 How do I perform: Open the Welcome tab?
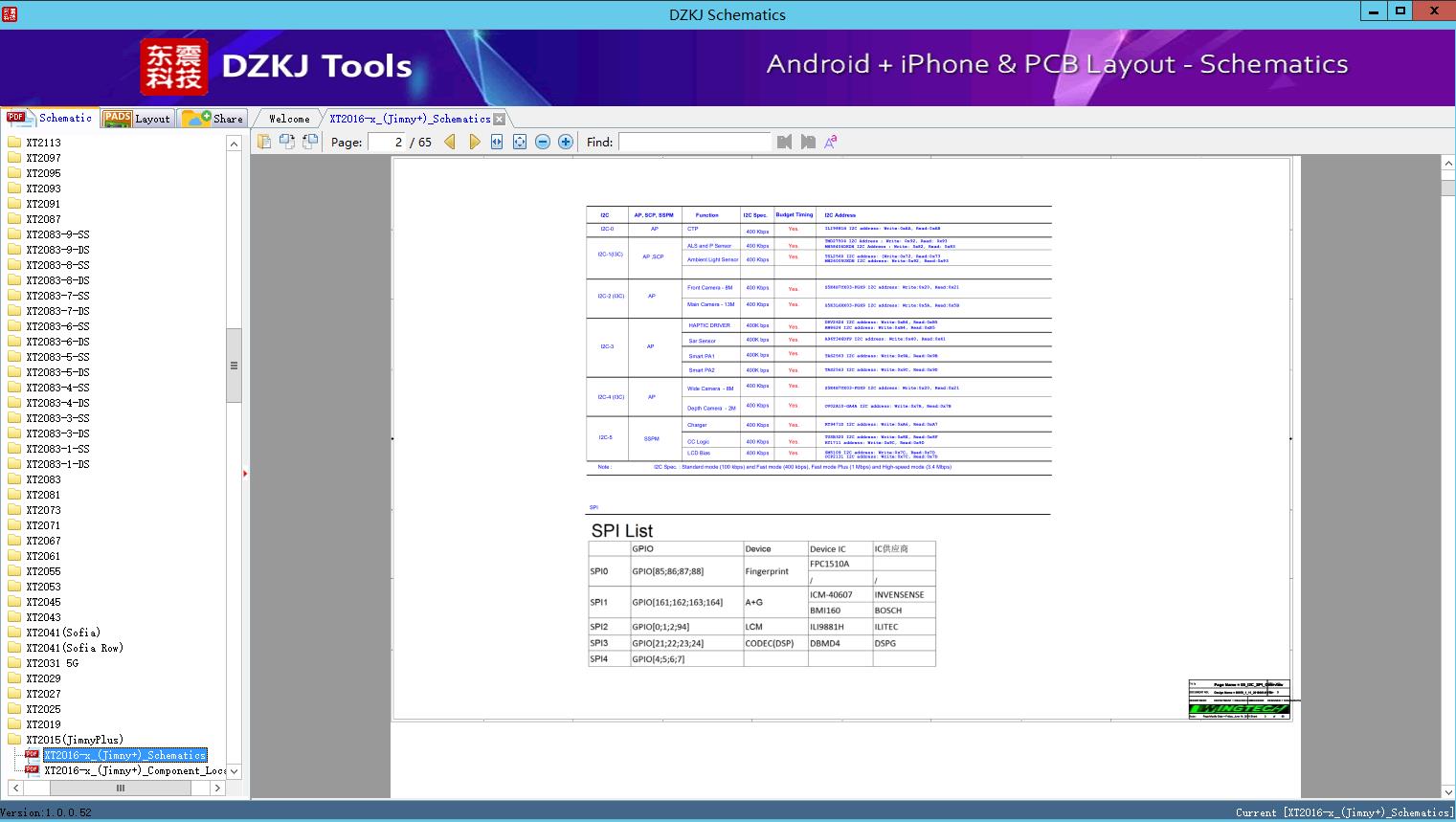288,119
